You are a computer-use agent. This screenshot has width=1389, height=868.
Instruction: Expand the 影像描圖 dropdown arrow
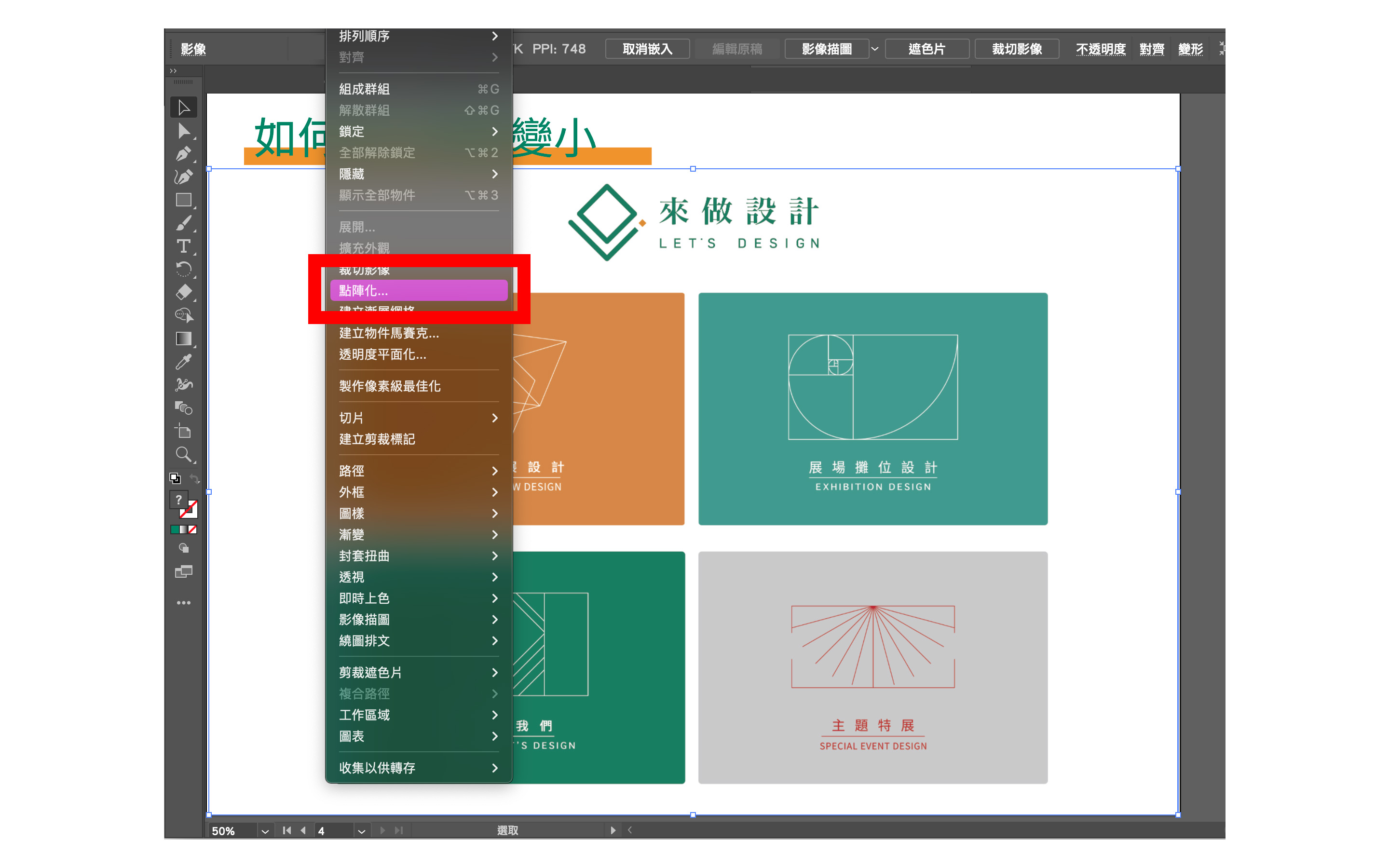pos(875,49)
